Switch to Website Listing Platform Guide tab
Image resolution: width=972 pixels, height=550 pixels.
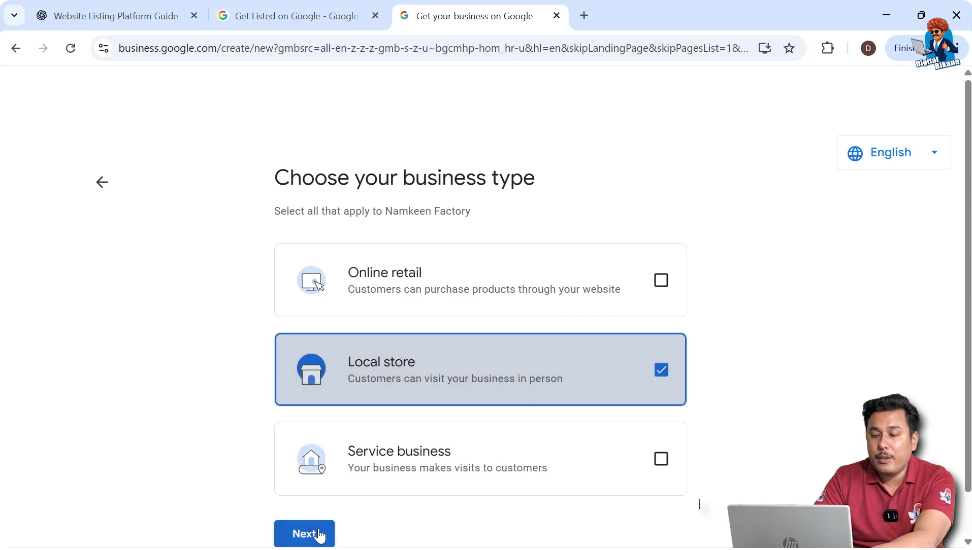point(115,16)
